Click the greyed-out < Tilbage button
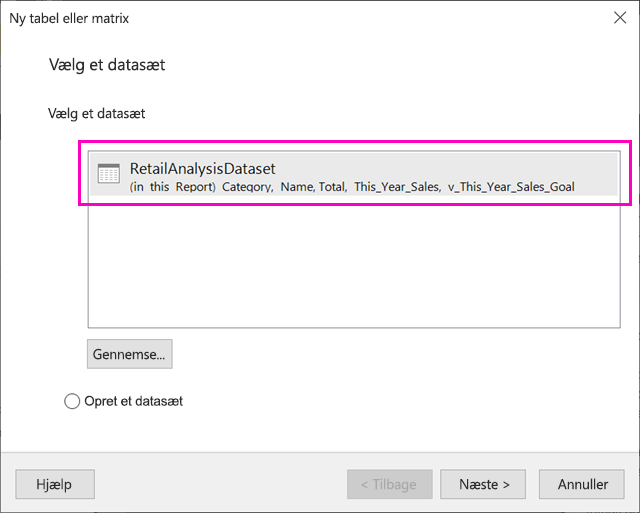Screen dimensions: 640x513 point(390,484)
